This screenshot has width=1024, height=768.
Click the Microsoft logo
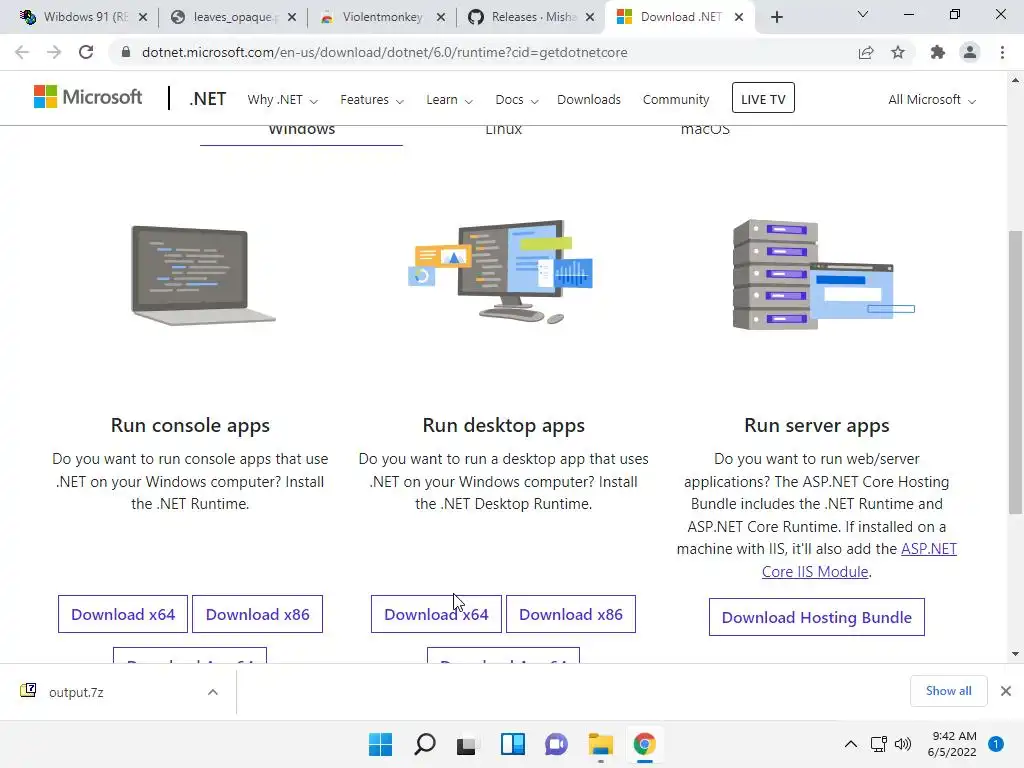click(88, 97)
